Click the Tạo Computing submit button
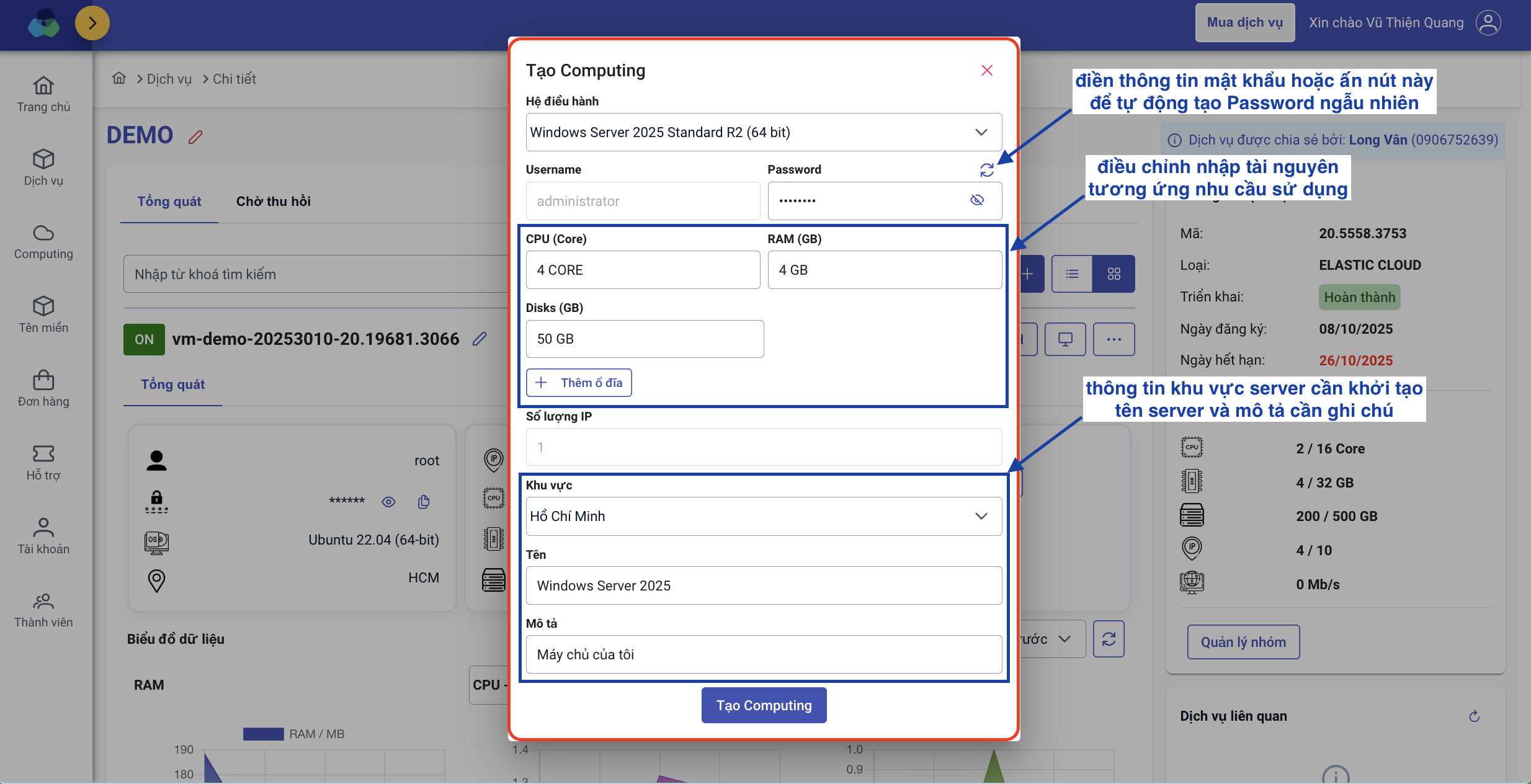1531x784 pixels. [764, 705]
